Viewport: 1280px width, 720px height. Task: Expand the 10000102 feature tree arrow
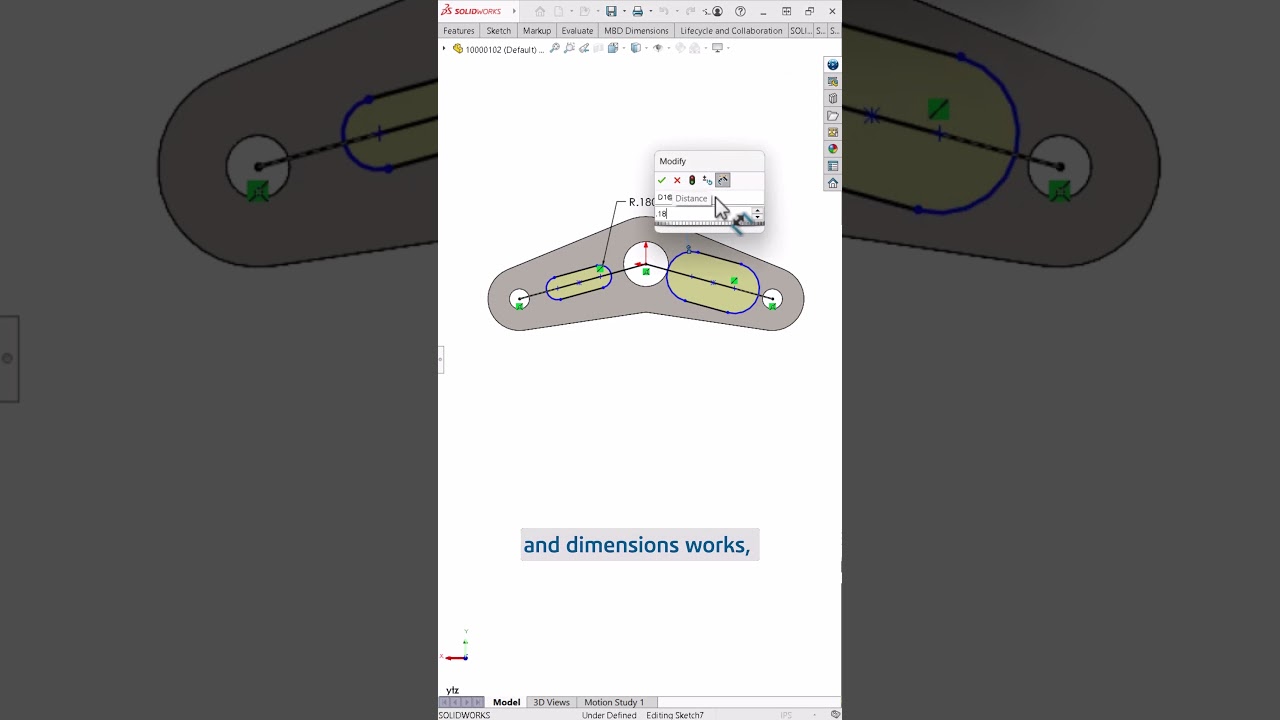[x=444, y=48]
